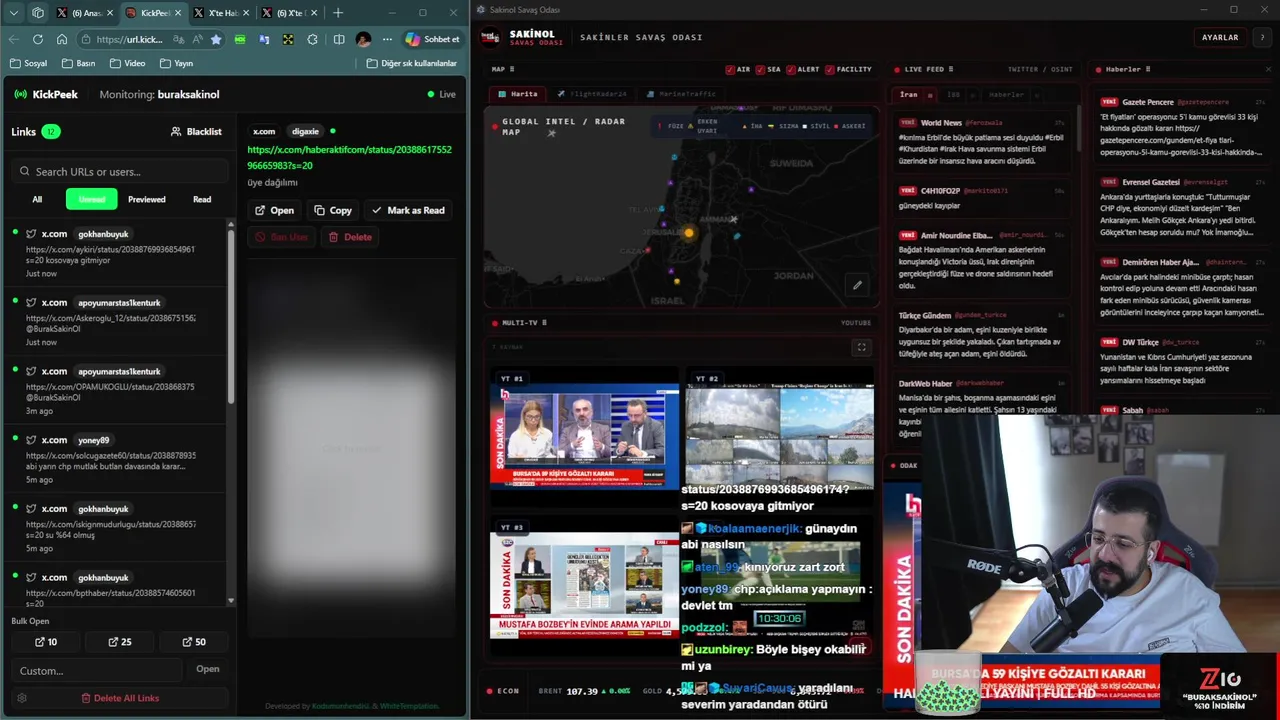Open AYARLAR in Sakinol Savaş Odası
Viewport: 1280px width, 720px height.
click(1220, 37)
